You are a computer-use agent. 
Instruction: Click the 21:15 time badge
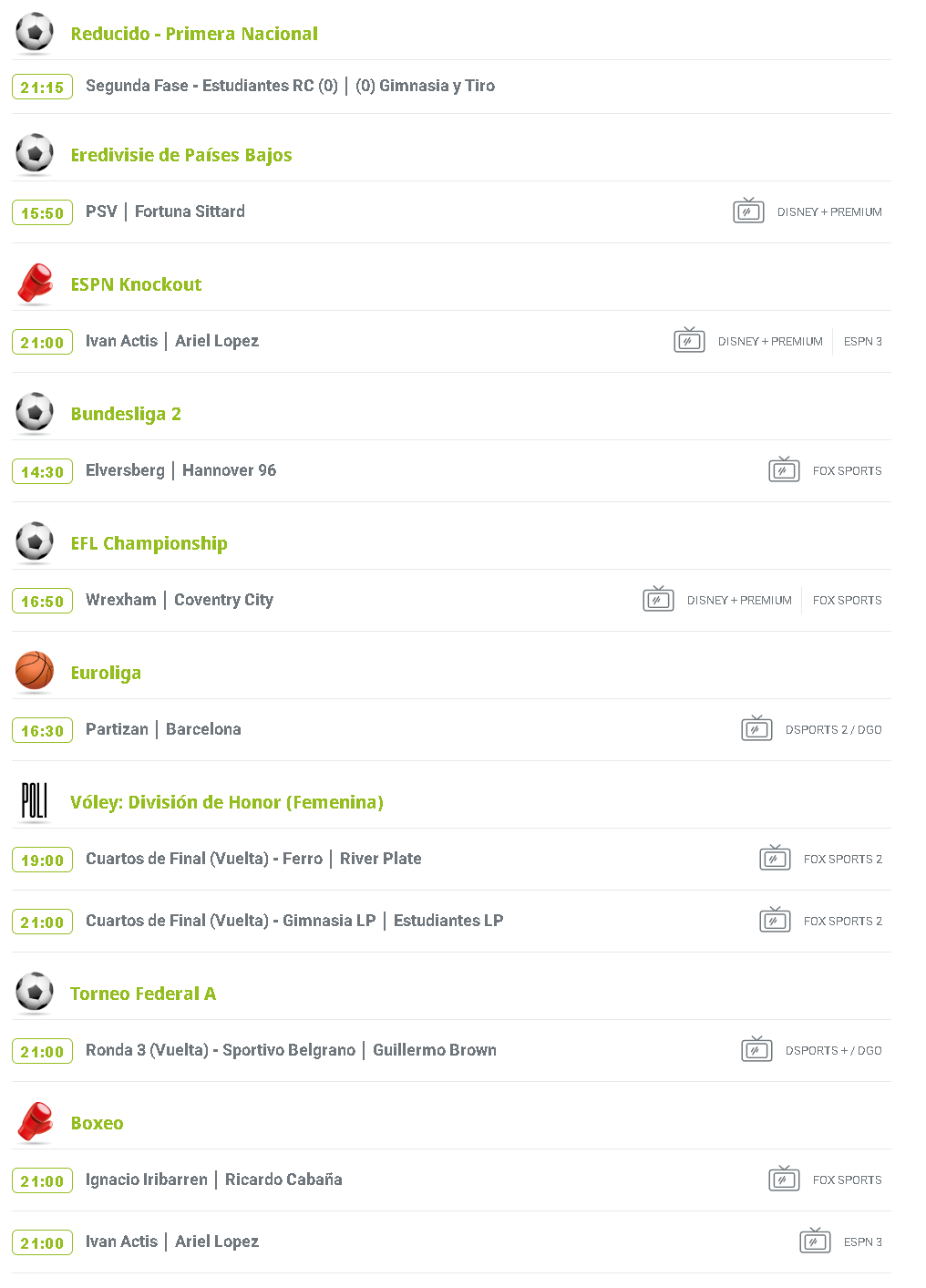42,88
